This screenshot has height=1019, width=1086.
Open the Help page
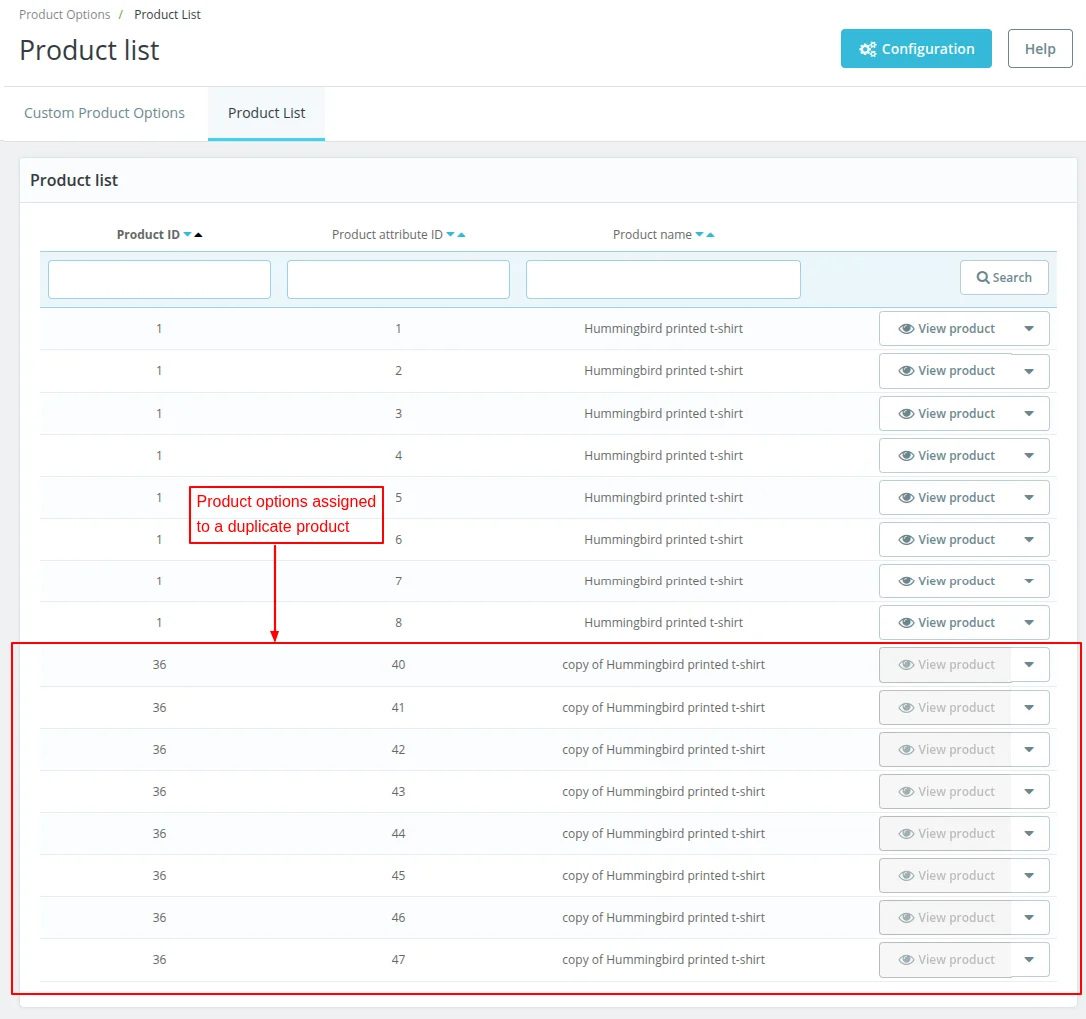[x=1039, y=49]
